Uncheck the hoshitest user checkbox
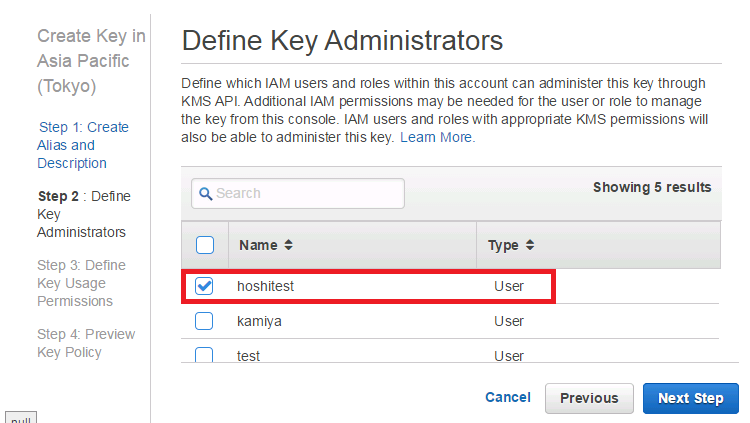This screenshot has height=423, width=750. (204, 286)
